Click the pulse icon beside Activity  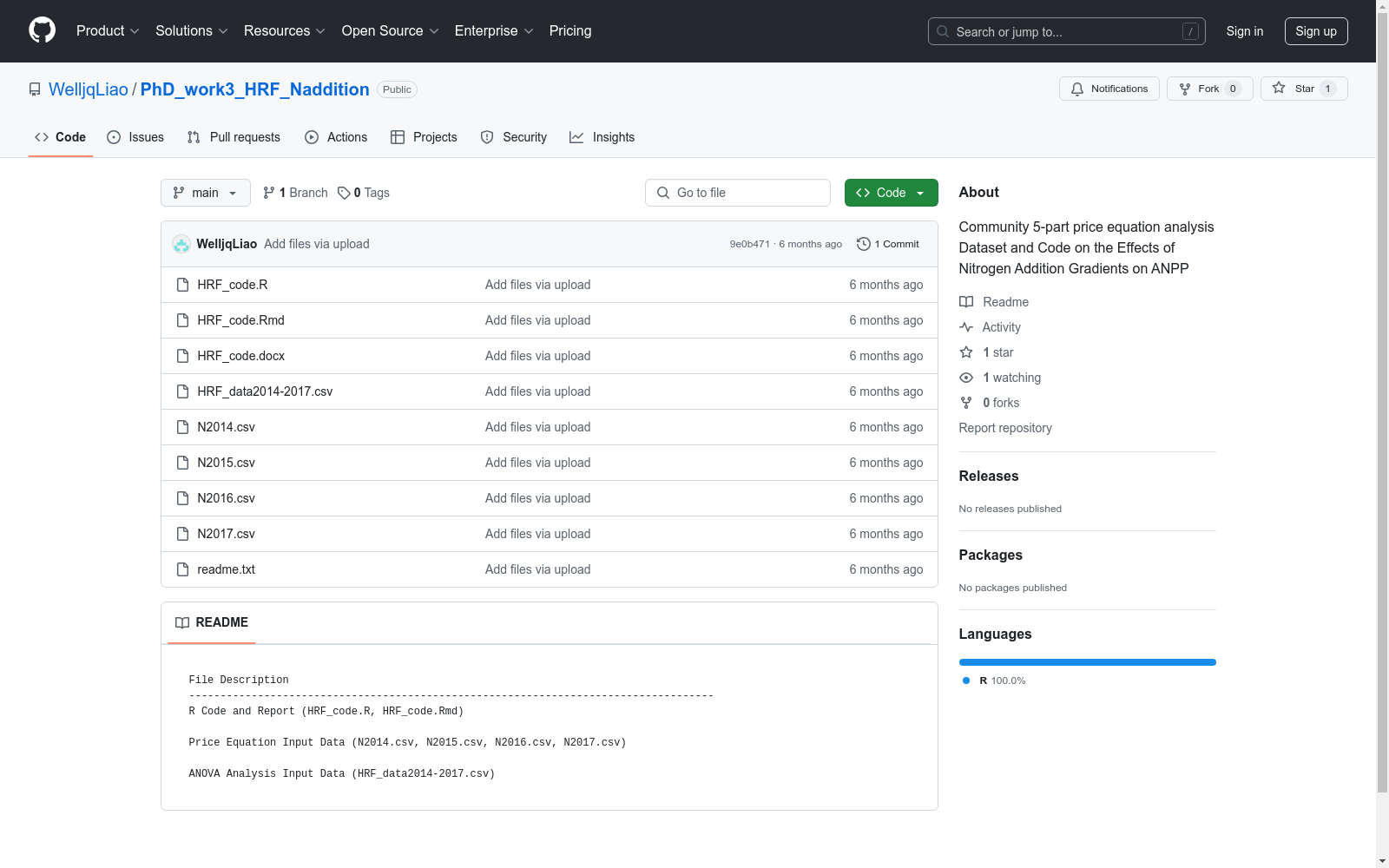pos(966,327)
